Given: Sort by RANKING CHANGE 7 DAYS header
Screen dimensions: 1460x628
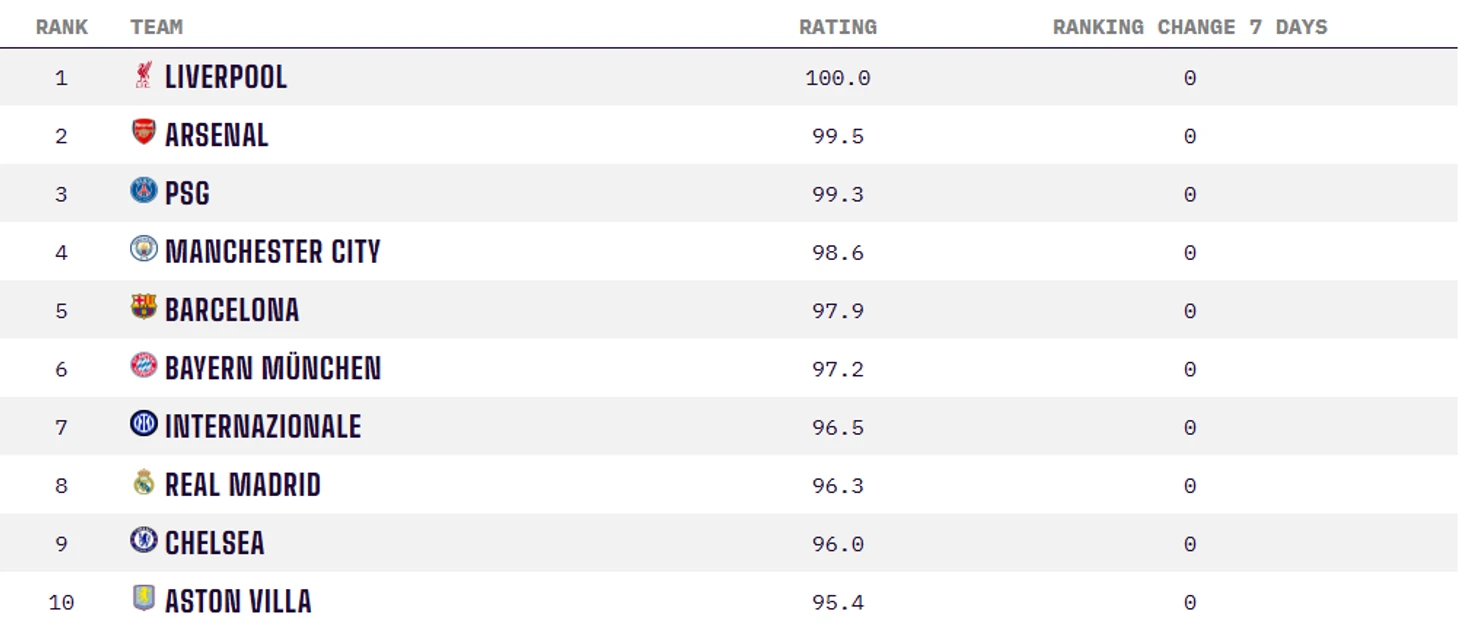Looking at the screenshot, I should point(1190,27).
